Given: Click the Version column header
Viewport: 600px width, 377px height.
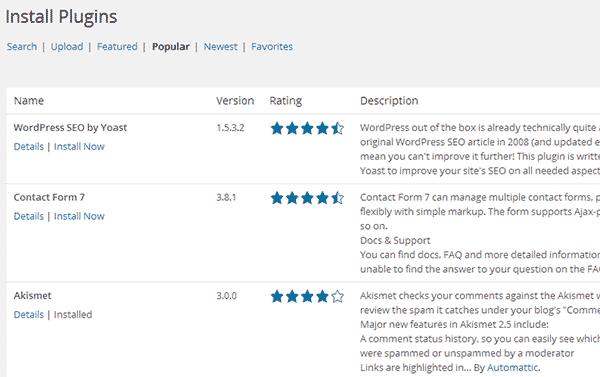Looking at the screenshot, I should click(235, 101).
